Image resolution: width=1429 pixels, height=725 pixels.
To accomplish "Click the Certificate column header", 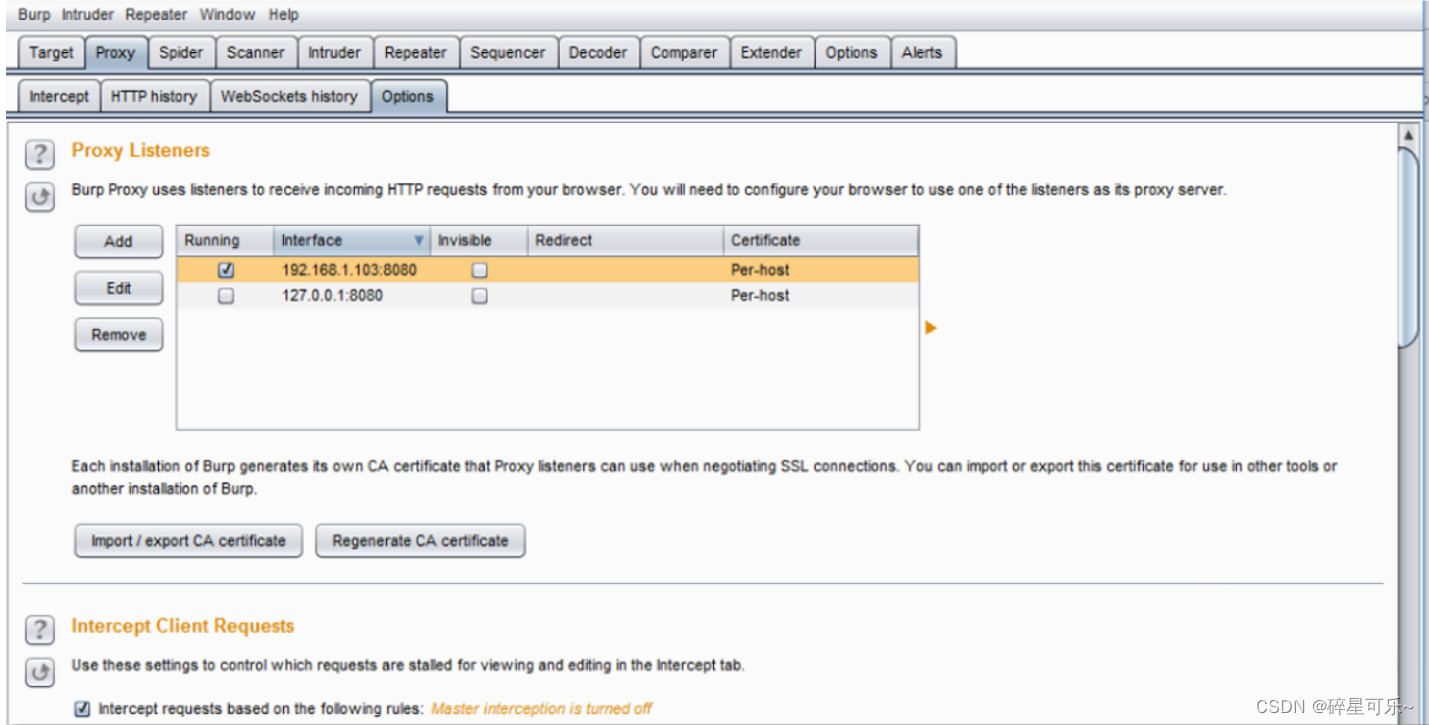I will [x=820, y=241].
